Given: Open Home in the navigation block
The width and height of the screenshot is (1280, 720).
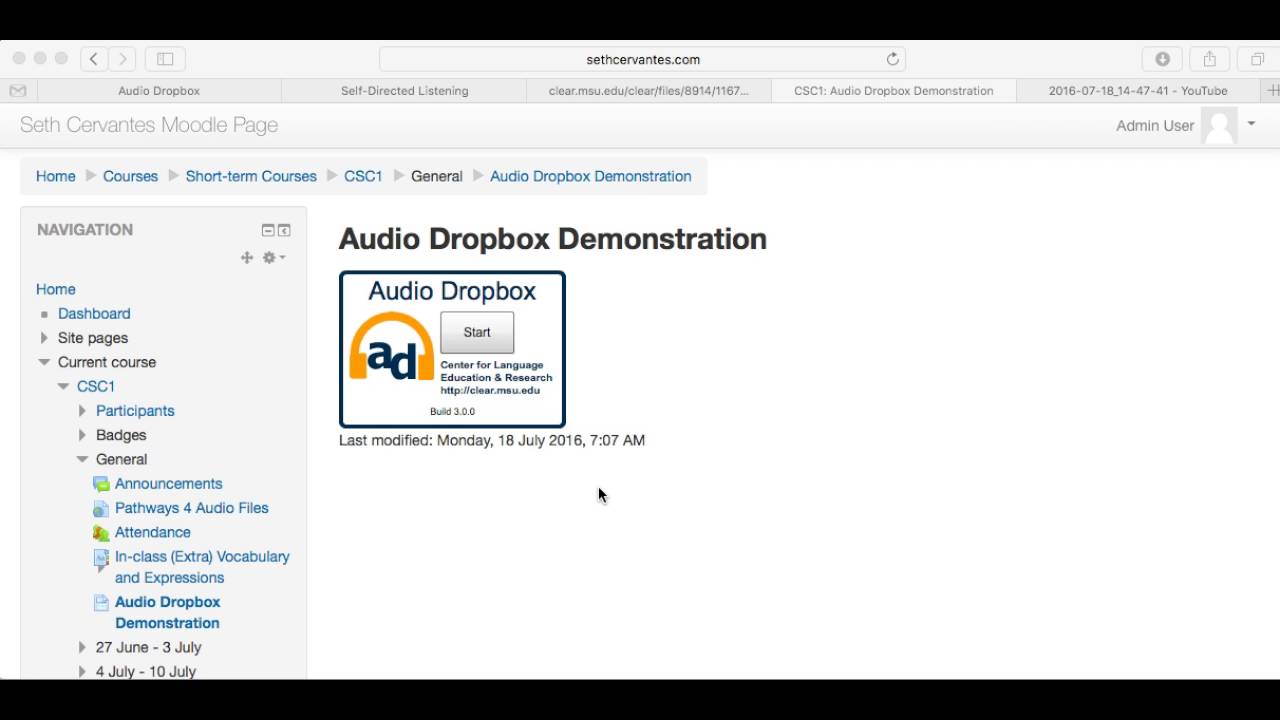Looking at the screenshot, I should coord(56,289).
